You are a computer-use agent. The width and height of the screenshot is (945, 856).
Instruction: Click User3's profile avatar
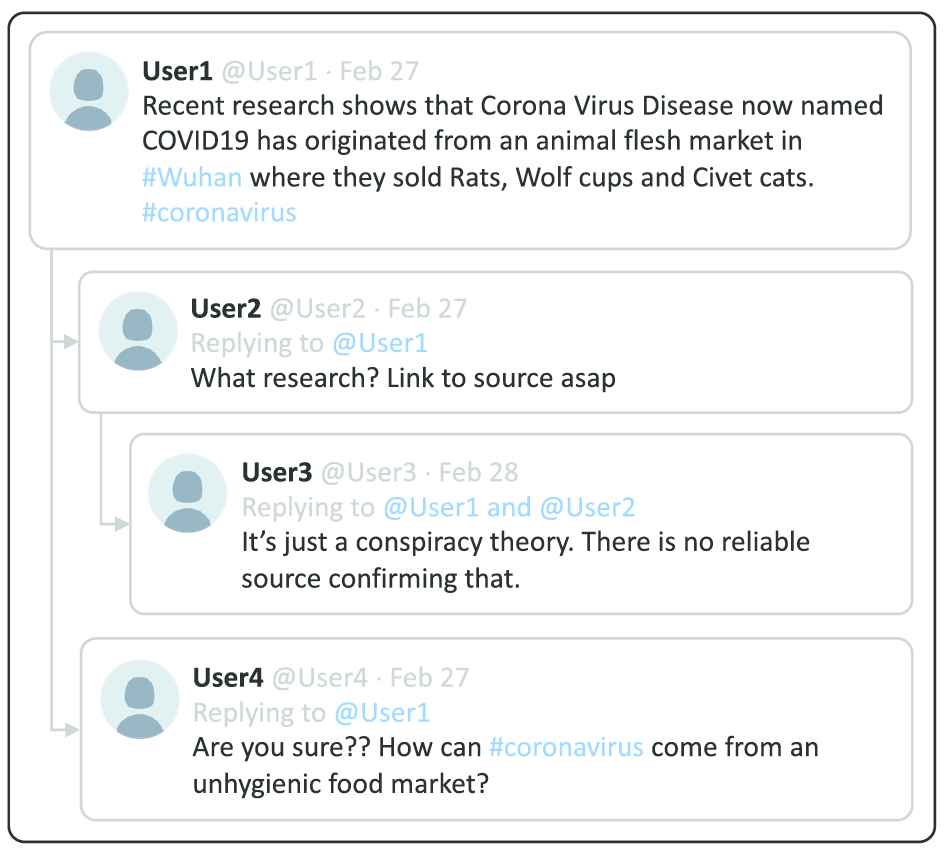pyautogui.click(x=187, y=492)
